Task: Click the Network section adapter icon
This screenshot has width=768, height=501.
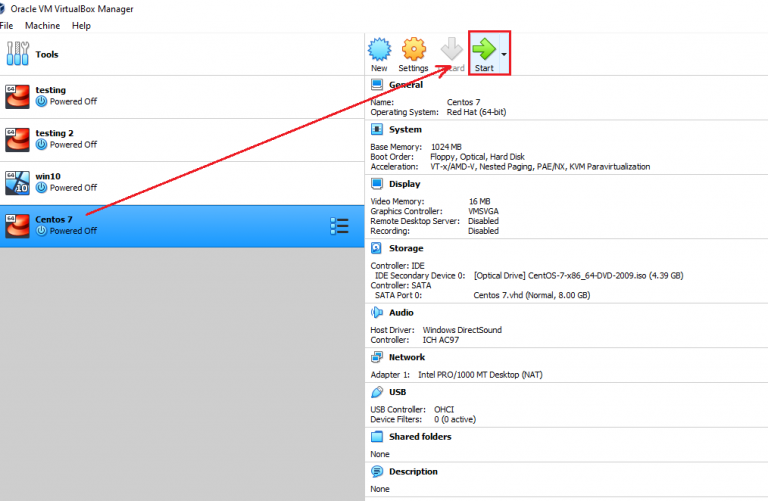Action: tap(377, 357)
